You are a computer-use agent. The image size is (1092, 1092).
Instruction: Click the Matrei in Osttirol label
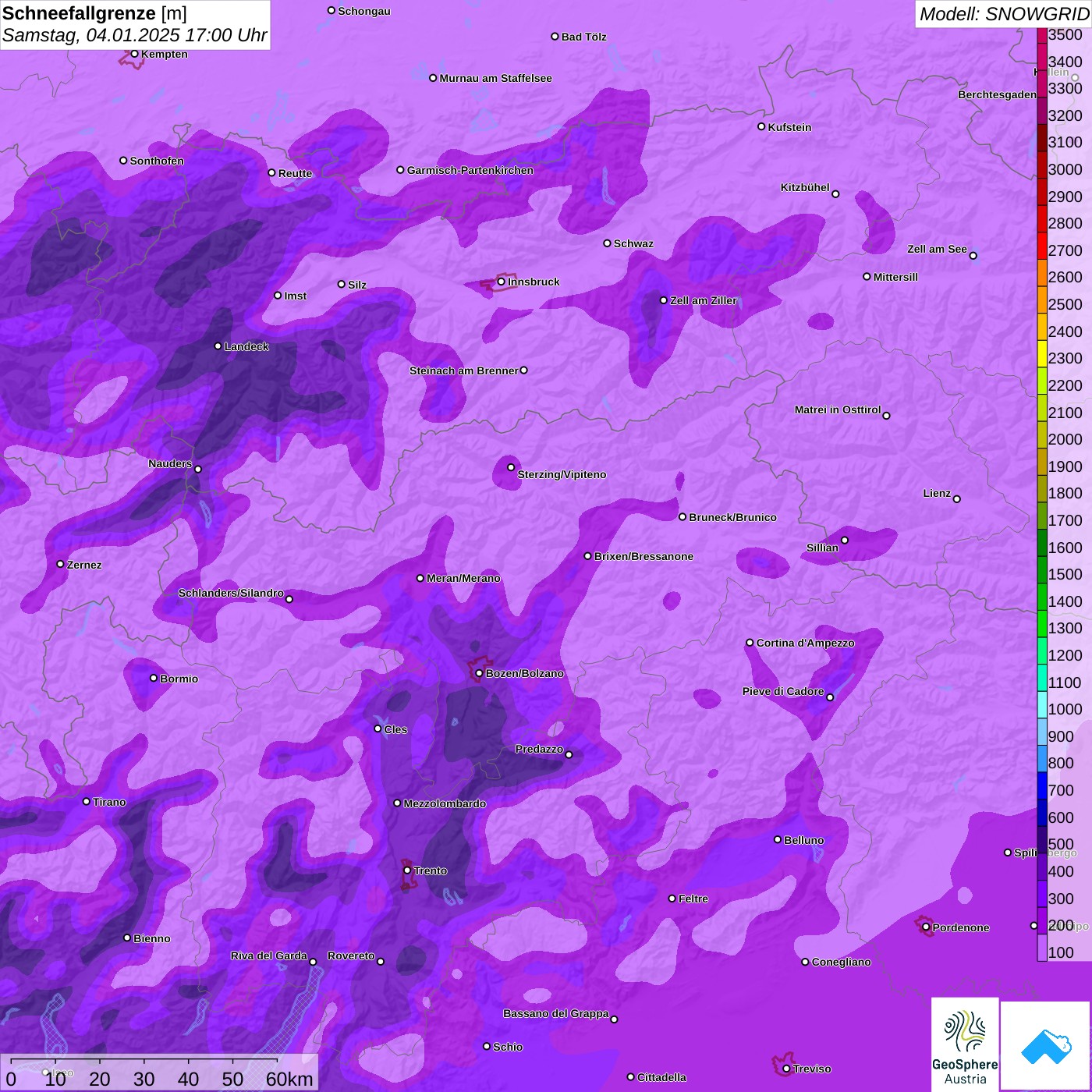point(838,409)
